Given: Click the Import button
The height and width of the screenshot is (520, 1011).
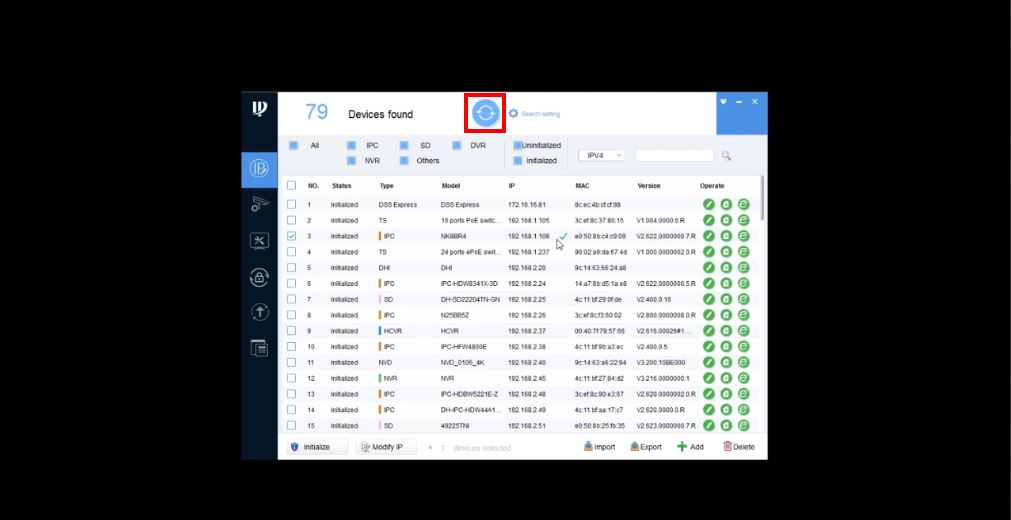Looking at the screenshot, I should pos(600,446).
